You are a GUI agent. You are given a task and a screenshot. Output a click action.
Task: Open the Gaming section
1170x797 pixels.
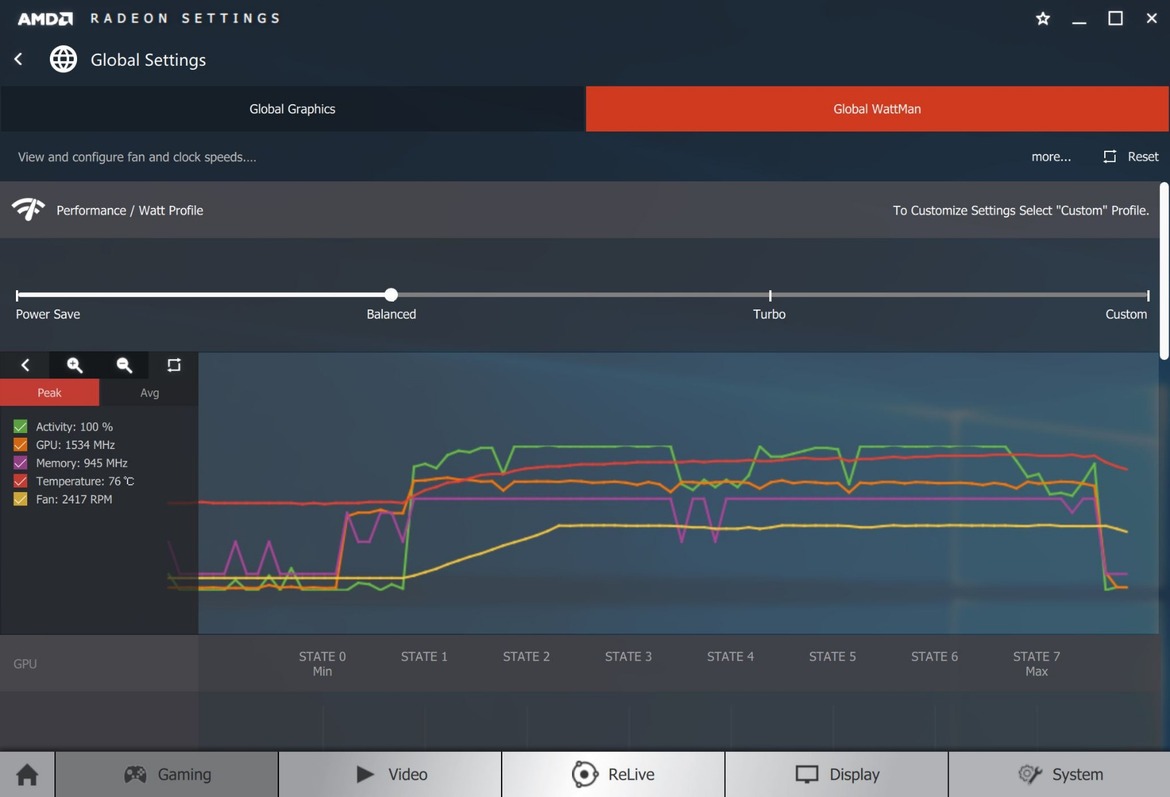(x=167, y=775)
